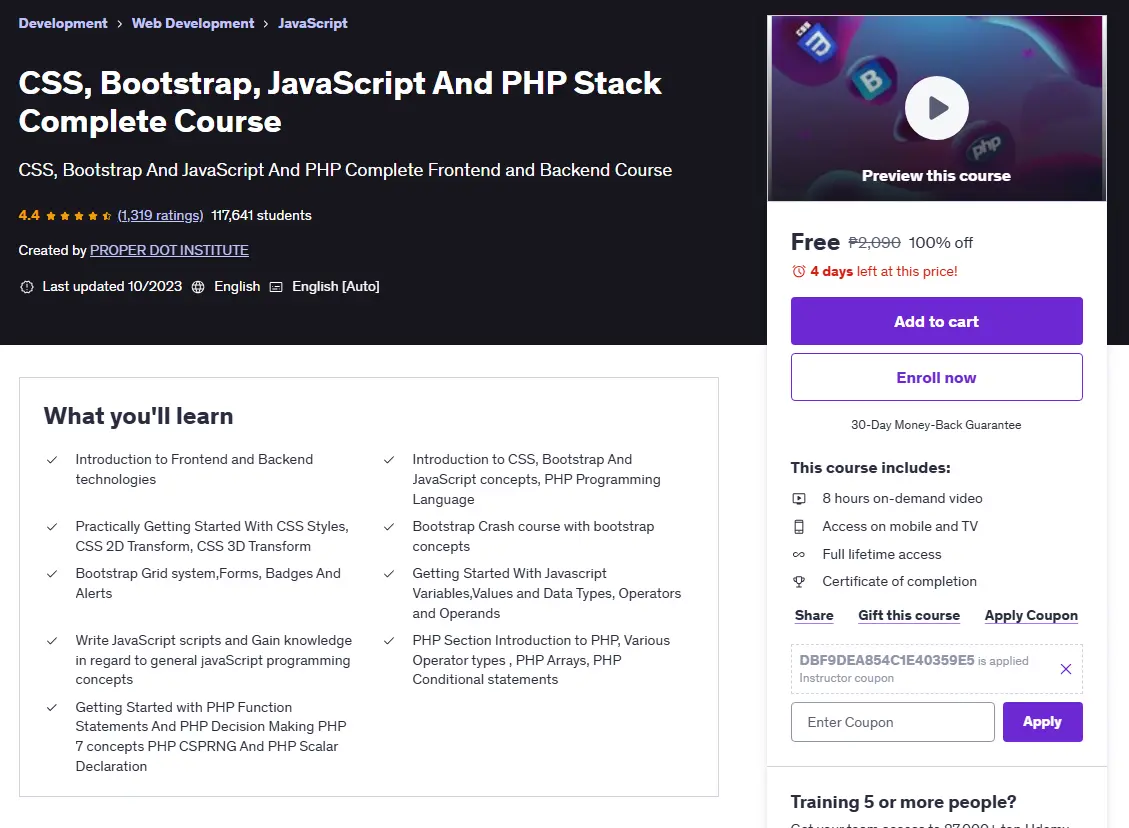
Task: Click the Enroll now button
Action: tap(936, 377)
